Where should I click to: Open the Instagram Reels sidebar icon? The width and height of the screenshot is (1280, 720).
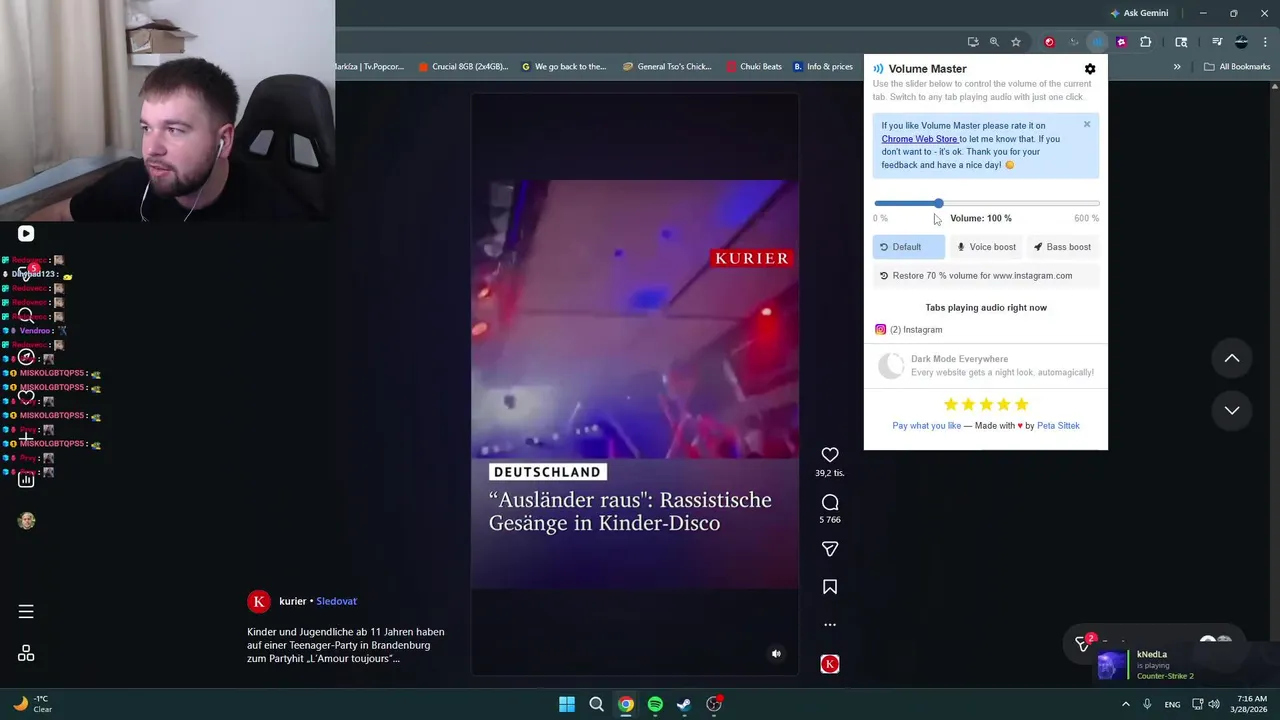(x=26, y=233)
